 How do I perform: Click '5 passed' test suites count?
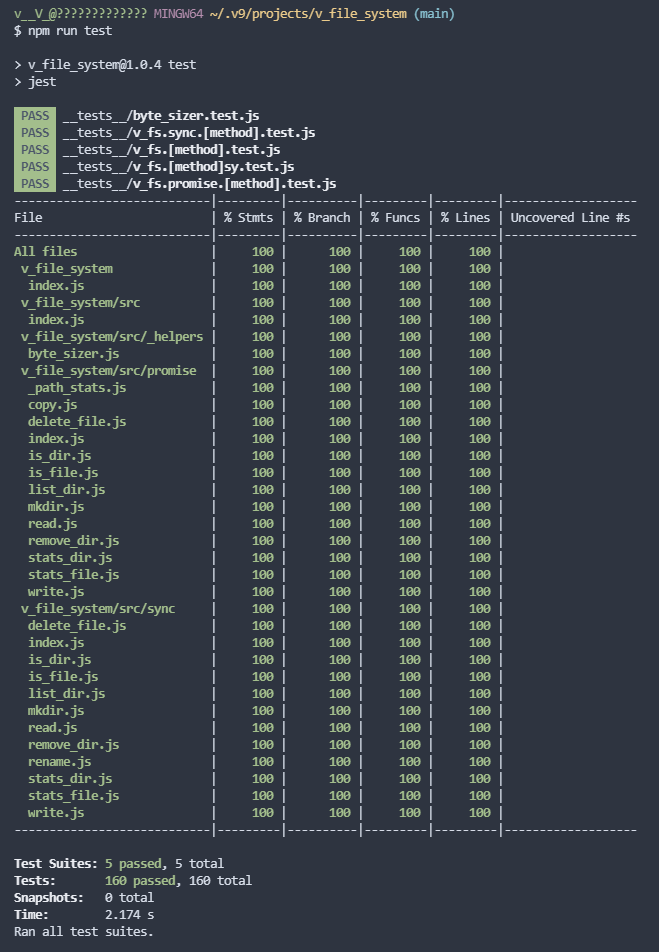pos(134,863)
